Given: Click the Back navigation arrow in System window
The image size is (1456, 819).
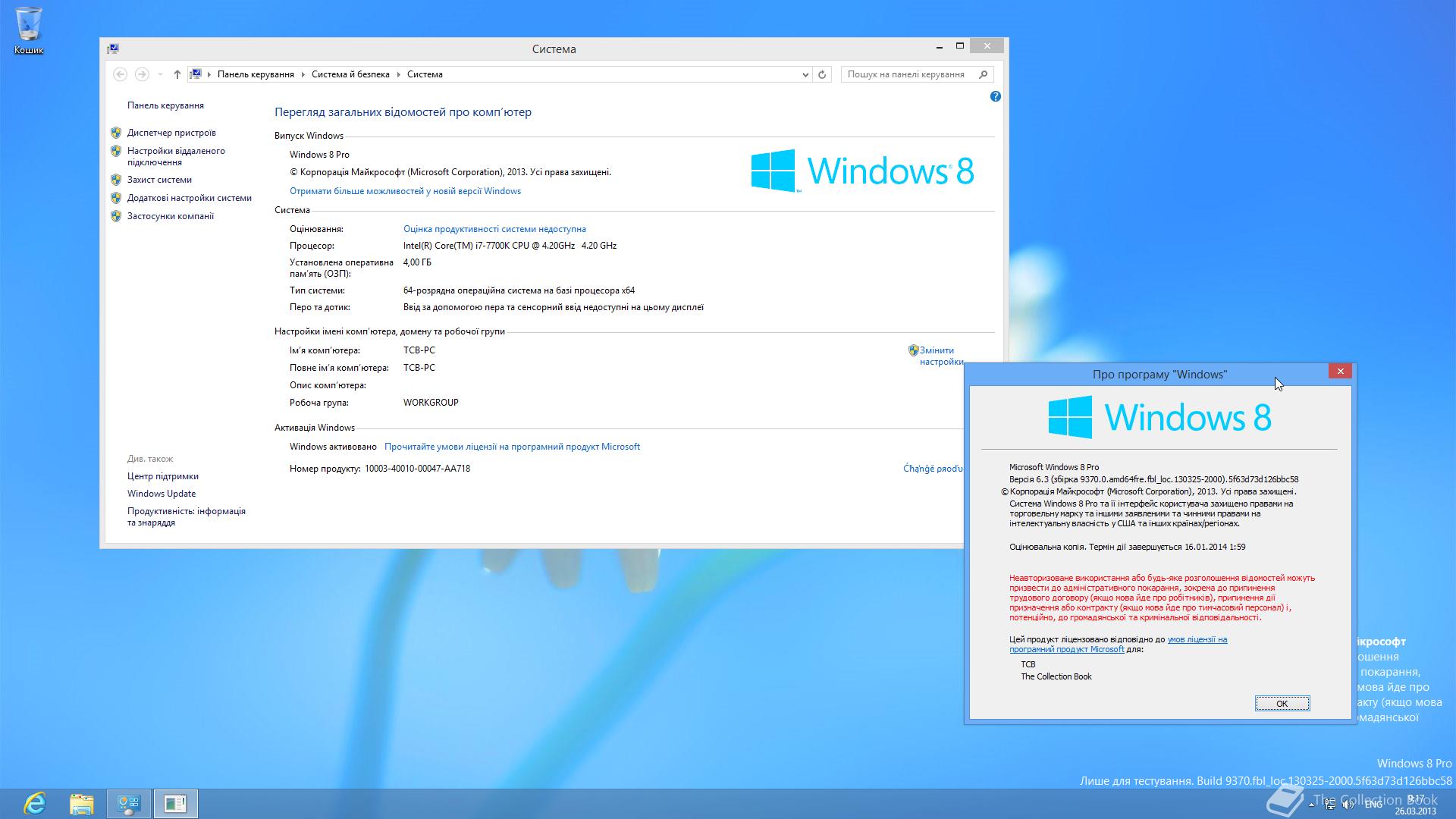Looking at the screenshot, I should (x=120, y=74).
